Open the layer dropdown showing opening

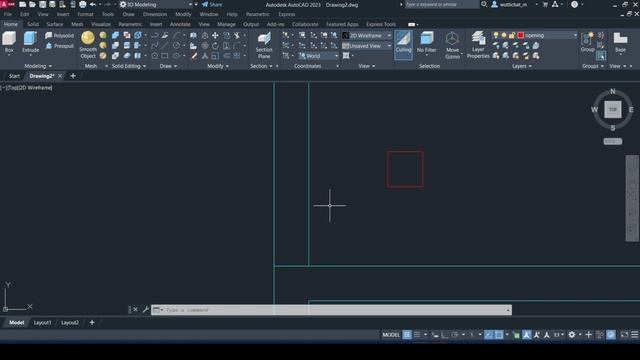(x=535, y=36)
